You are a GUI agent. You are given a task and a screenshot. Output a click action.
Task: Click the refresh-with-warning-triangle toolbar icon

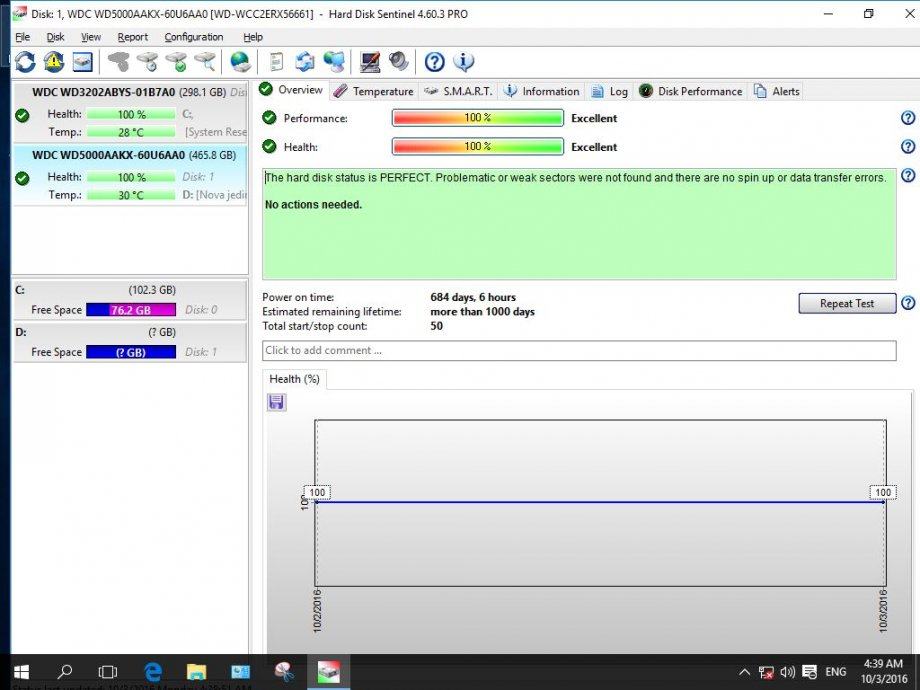point(54,62)
